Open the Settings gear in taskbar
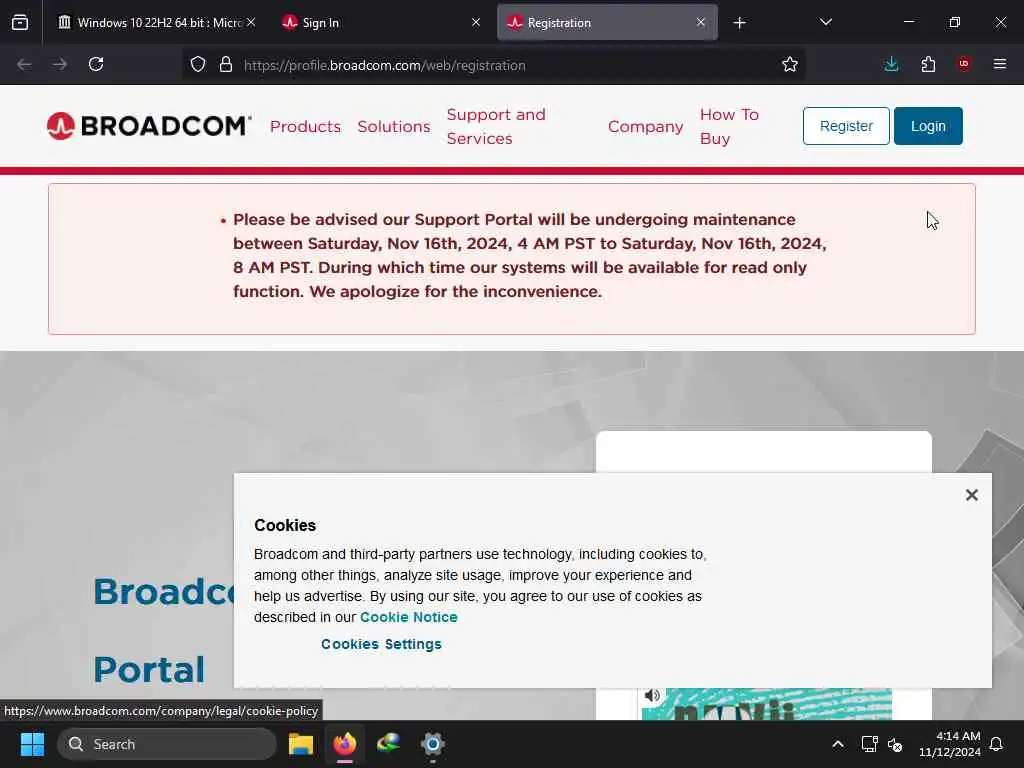Screen dimensions: 1024x768 click(432, 744)
